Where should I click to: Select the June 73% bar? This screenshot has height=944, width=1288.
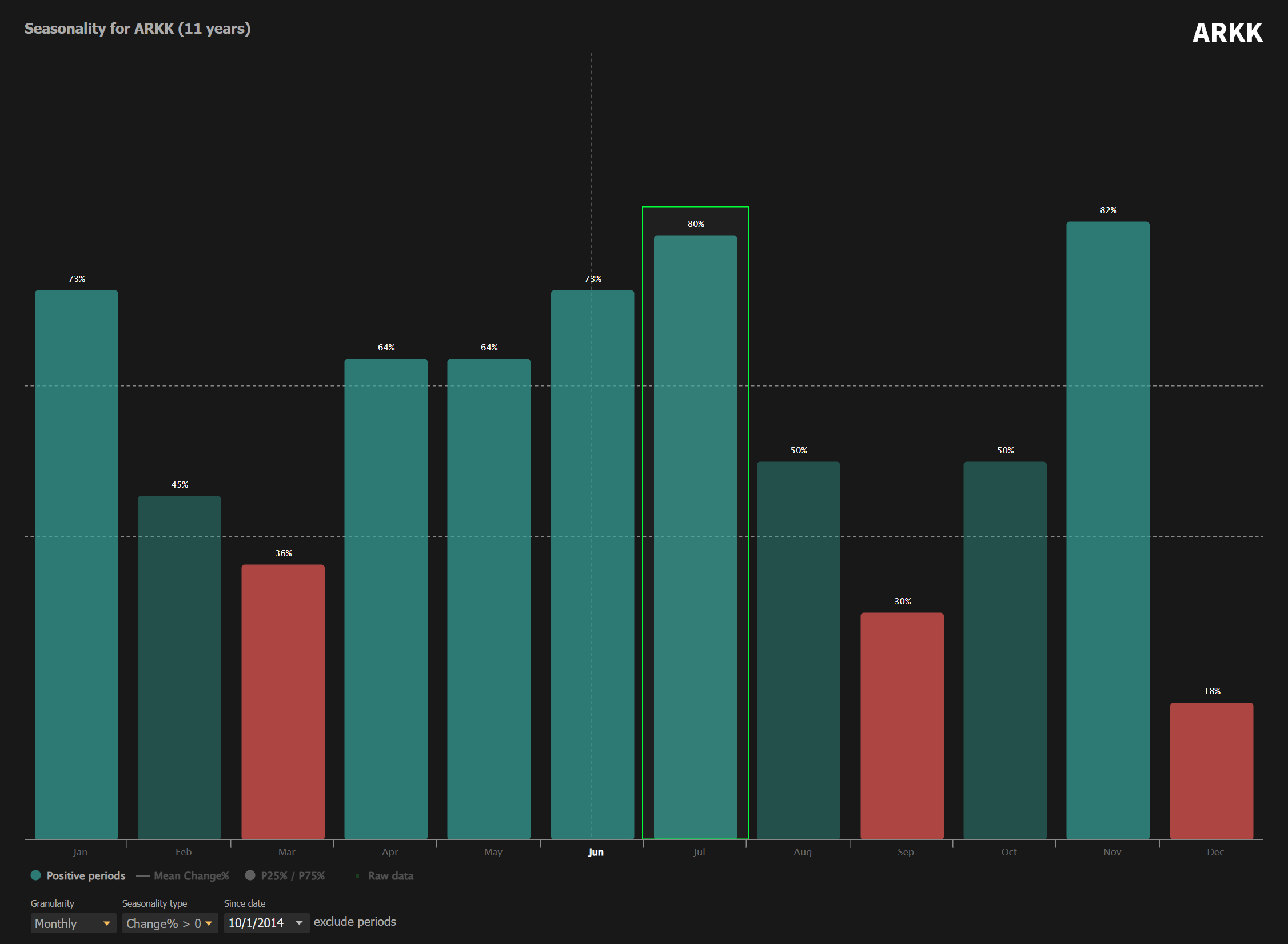coord(593,564)
